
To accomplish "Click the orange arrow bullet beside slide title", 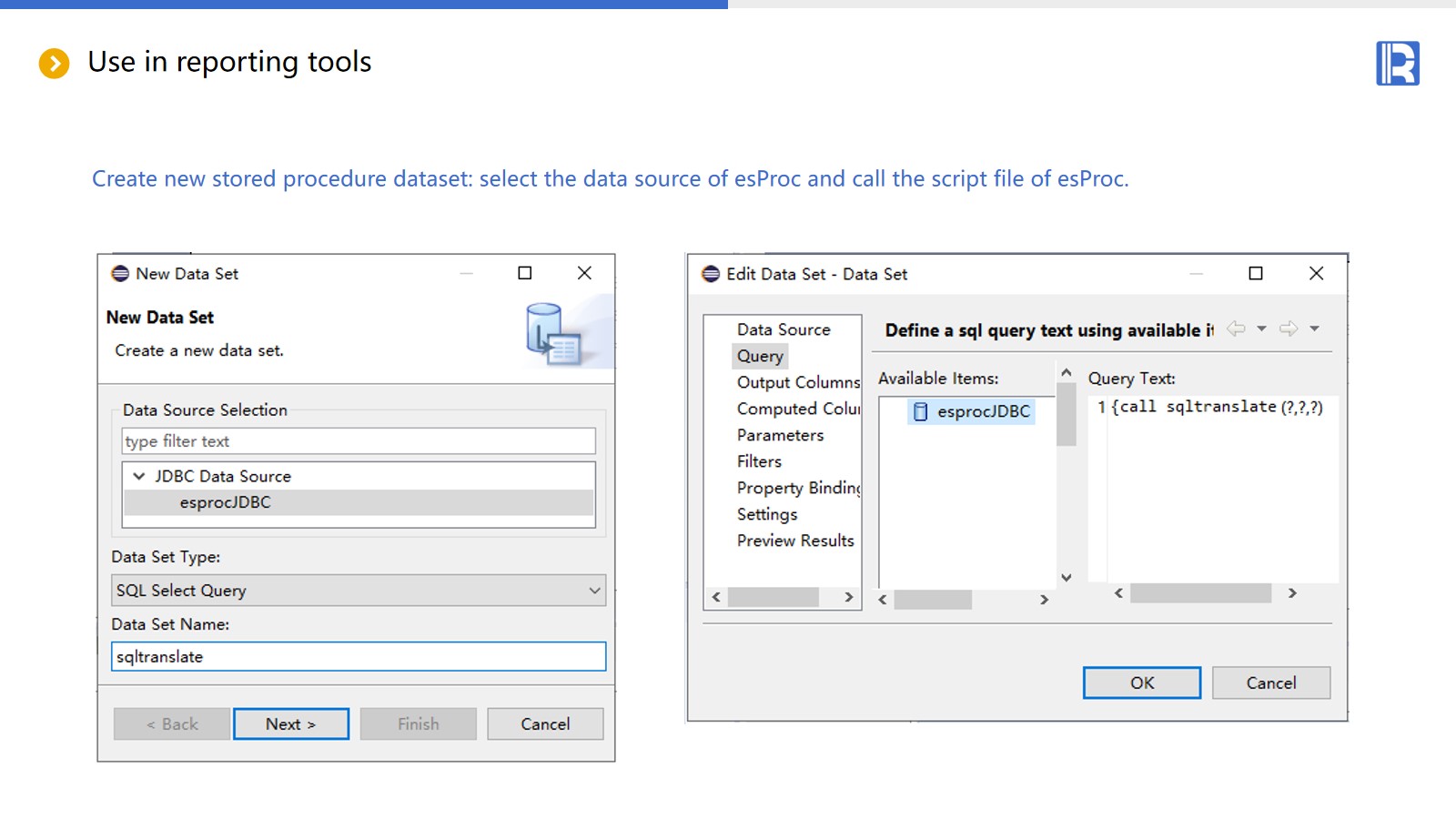I will [x=54, y=64].
